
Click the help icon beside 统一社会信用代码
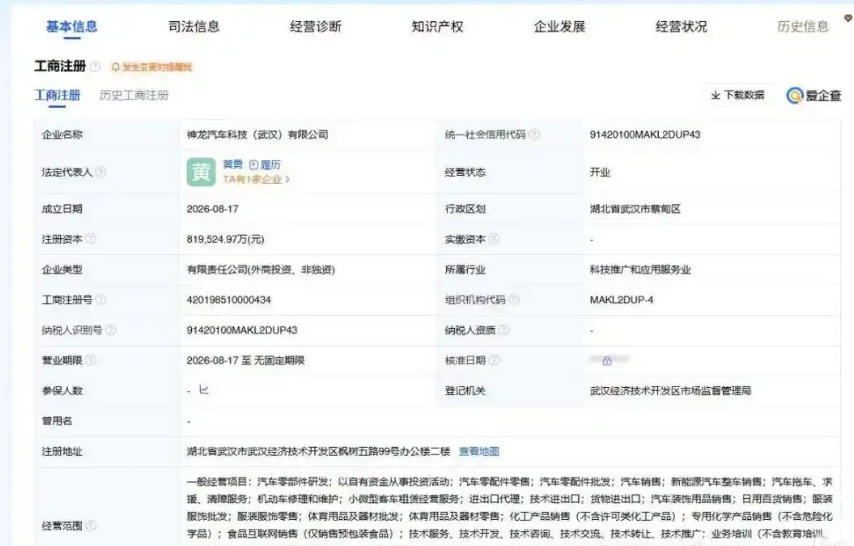[534, 134]
